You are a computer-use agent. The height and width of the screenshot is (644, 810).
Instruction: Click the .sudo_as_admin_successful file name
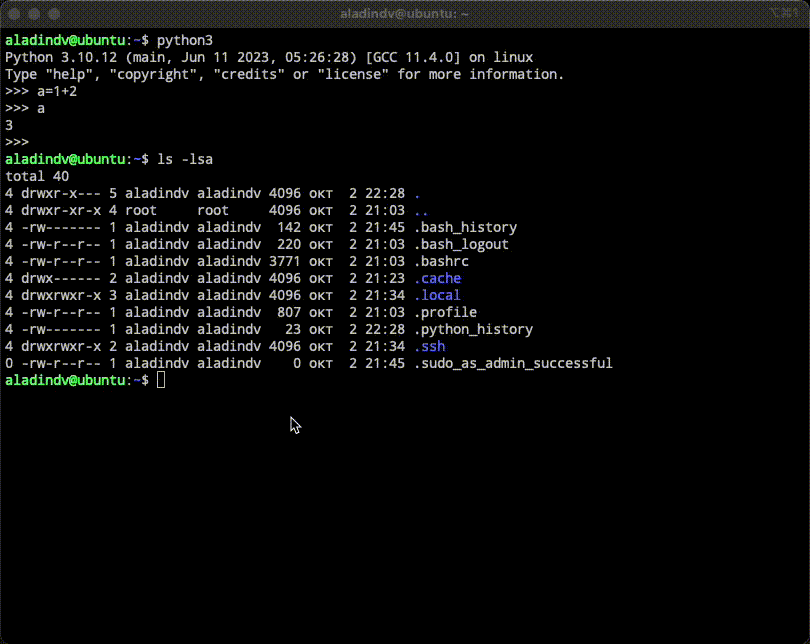(513, 363)
